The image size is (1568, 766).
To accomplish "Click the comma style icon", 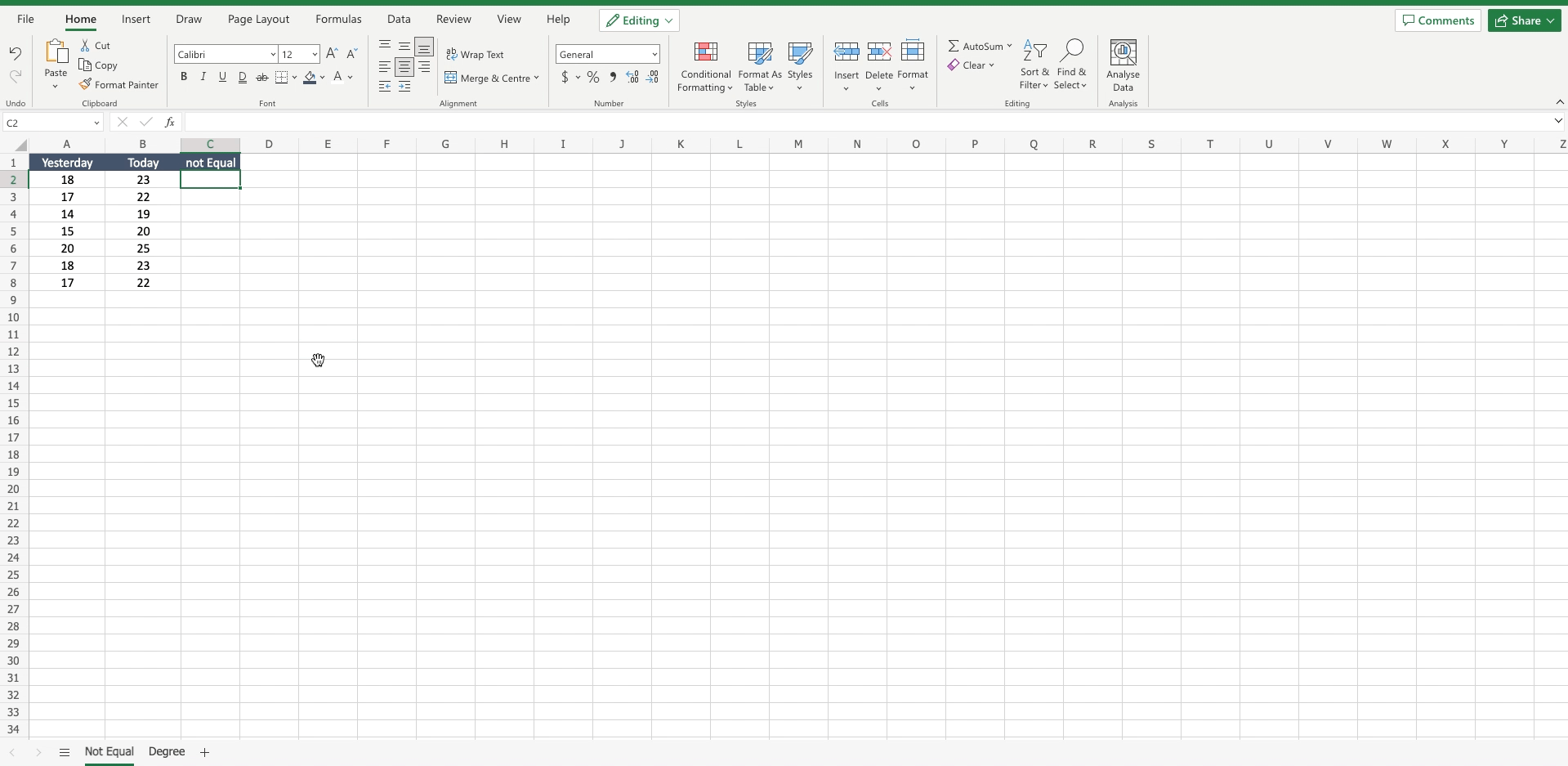I will coord(613,77).
